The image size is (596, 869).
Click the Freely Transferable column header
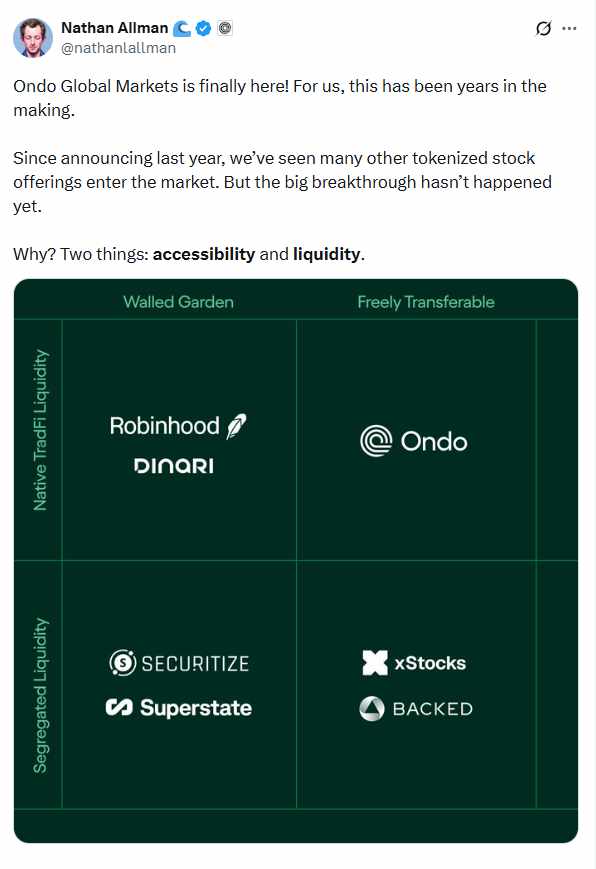pyautogui.click(x=426, y=302)
